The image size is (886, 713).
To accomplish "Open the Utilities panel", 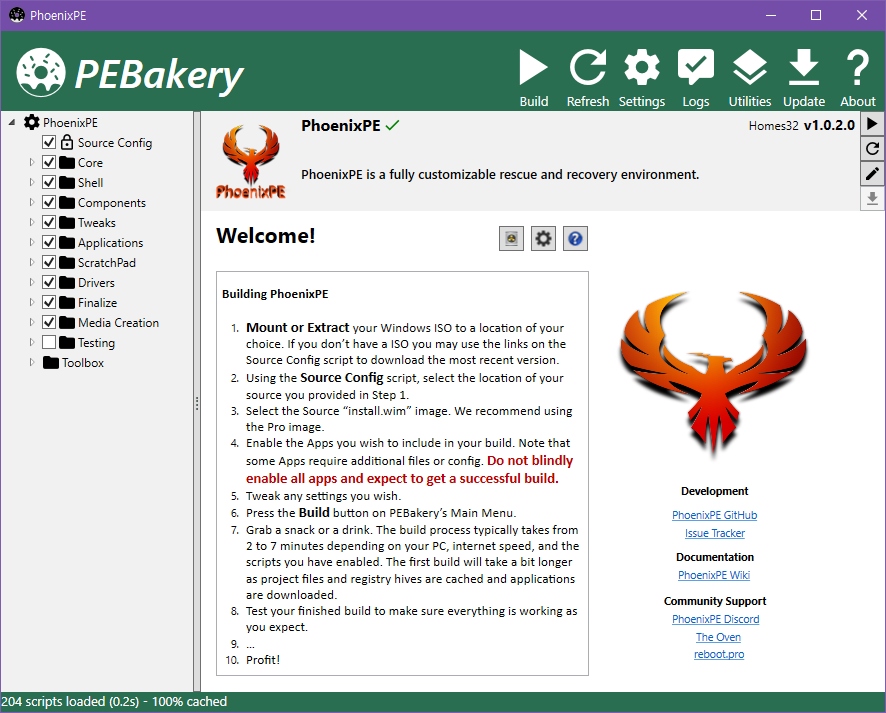I will (750, 78).
